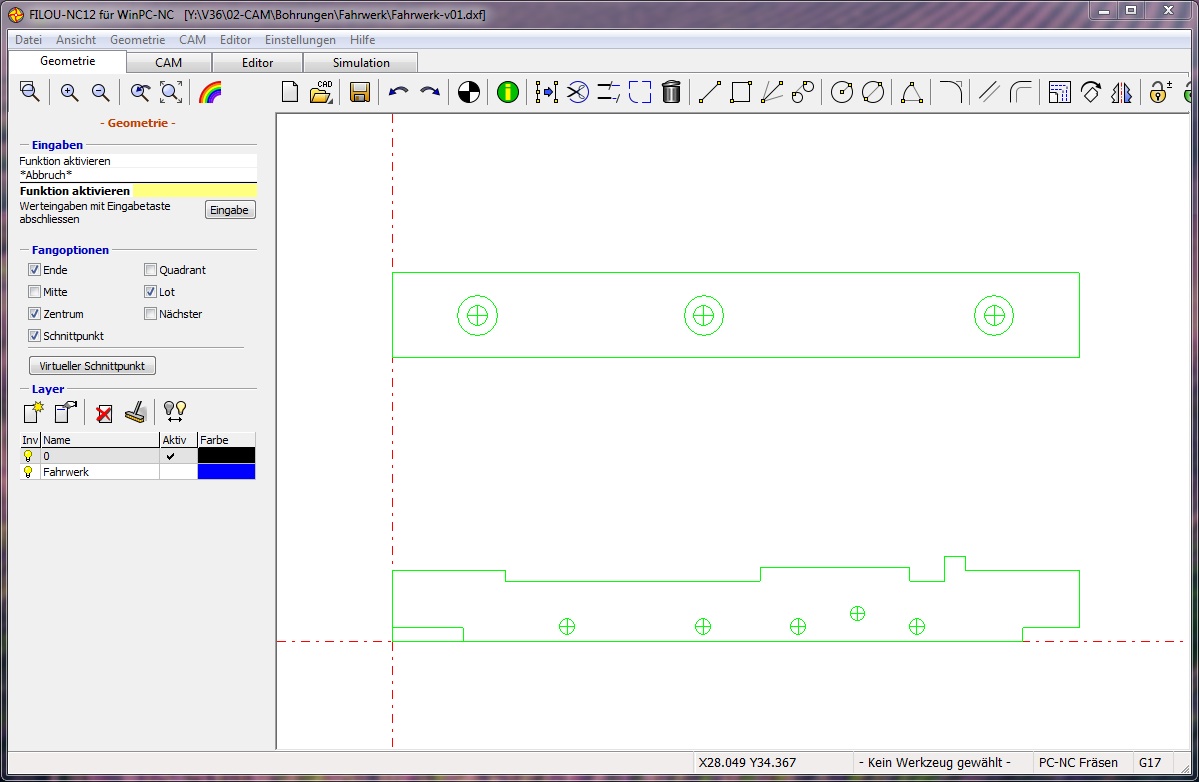Open the Geometrie menu in menu bar
Image resolution: width=1199 pixels, height=782 pixels.
tap(138, 40)
